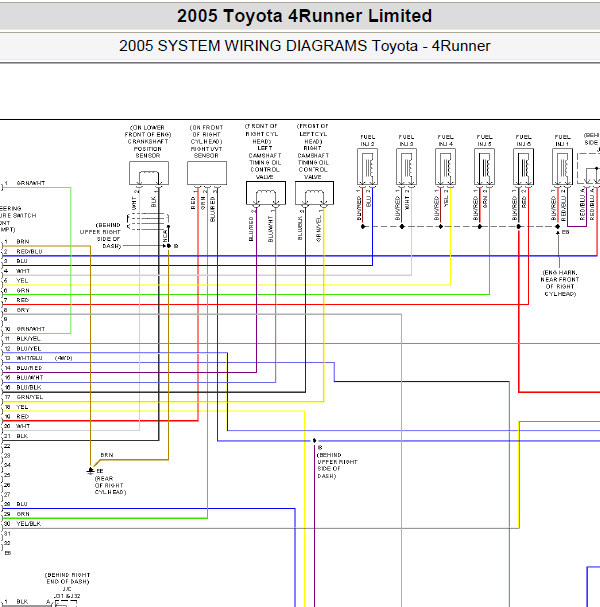
Task: Click pin label "19 RED"
Action: pyautogui.click(x=17, y=417)
